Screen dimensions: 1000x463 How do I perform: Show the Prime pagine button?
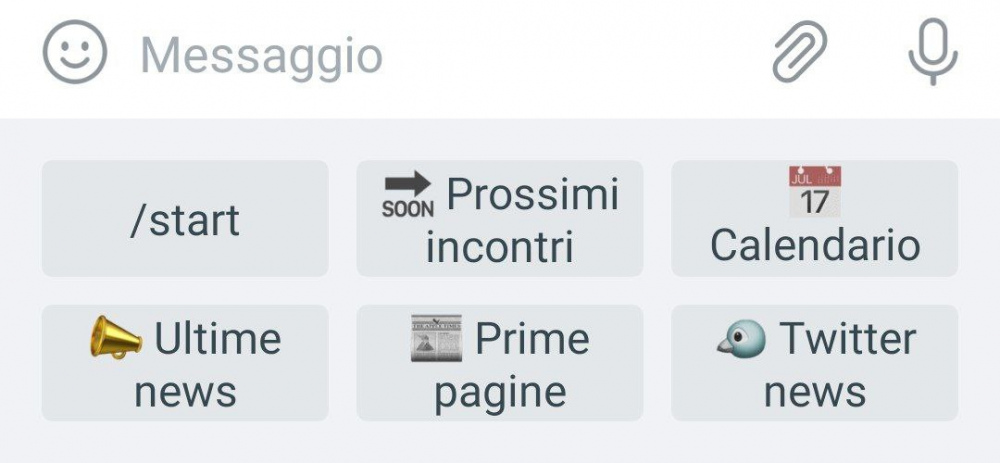point(500,363)
